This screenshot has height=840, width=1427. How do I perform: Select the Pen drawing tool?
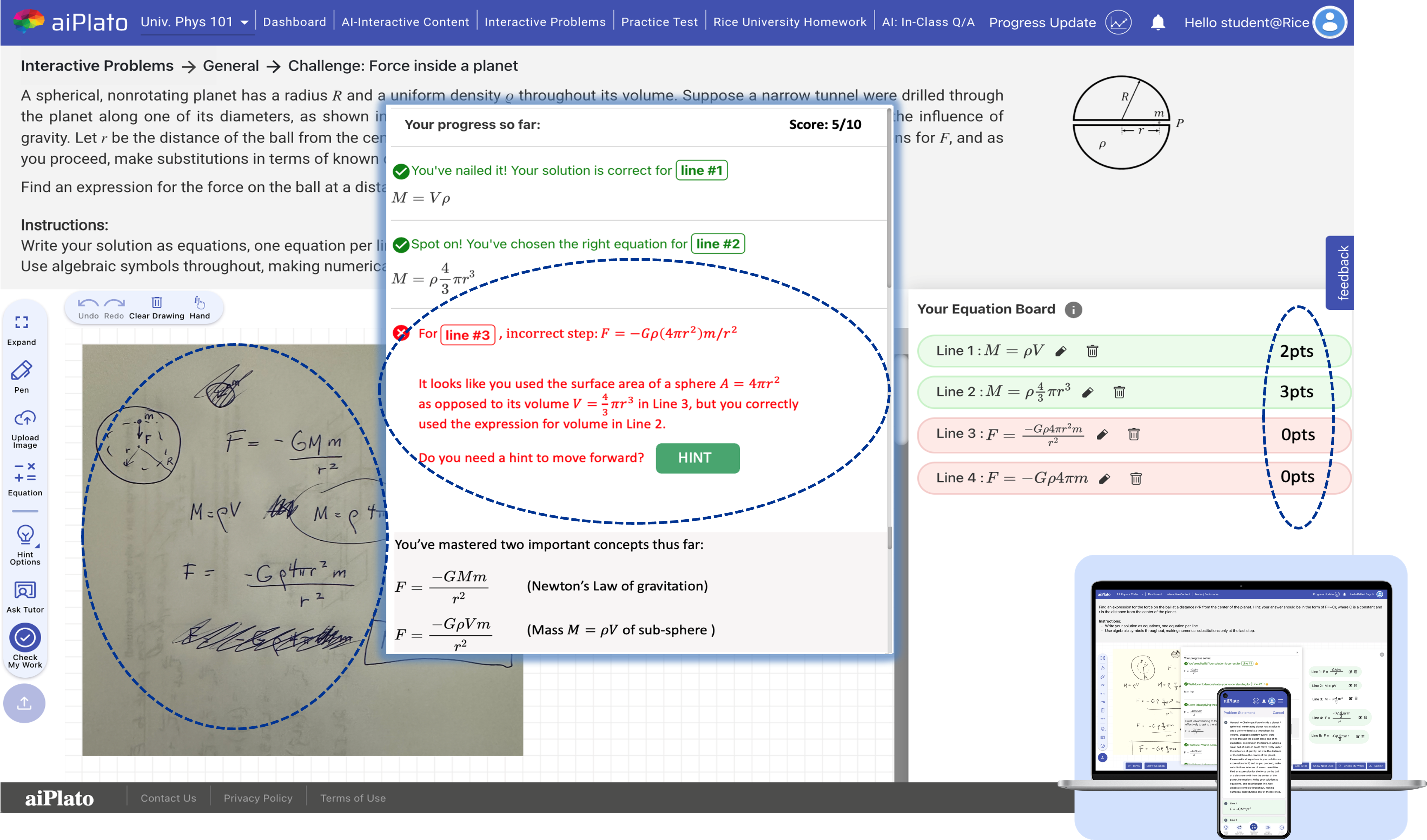(x=22, y=372)
